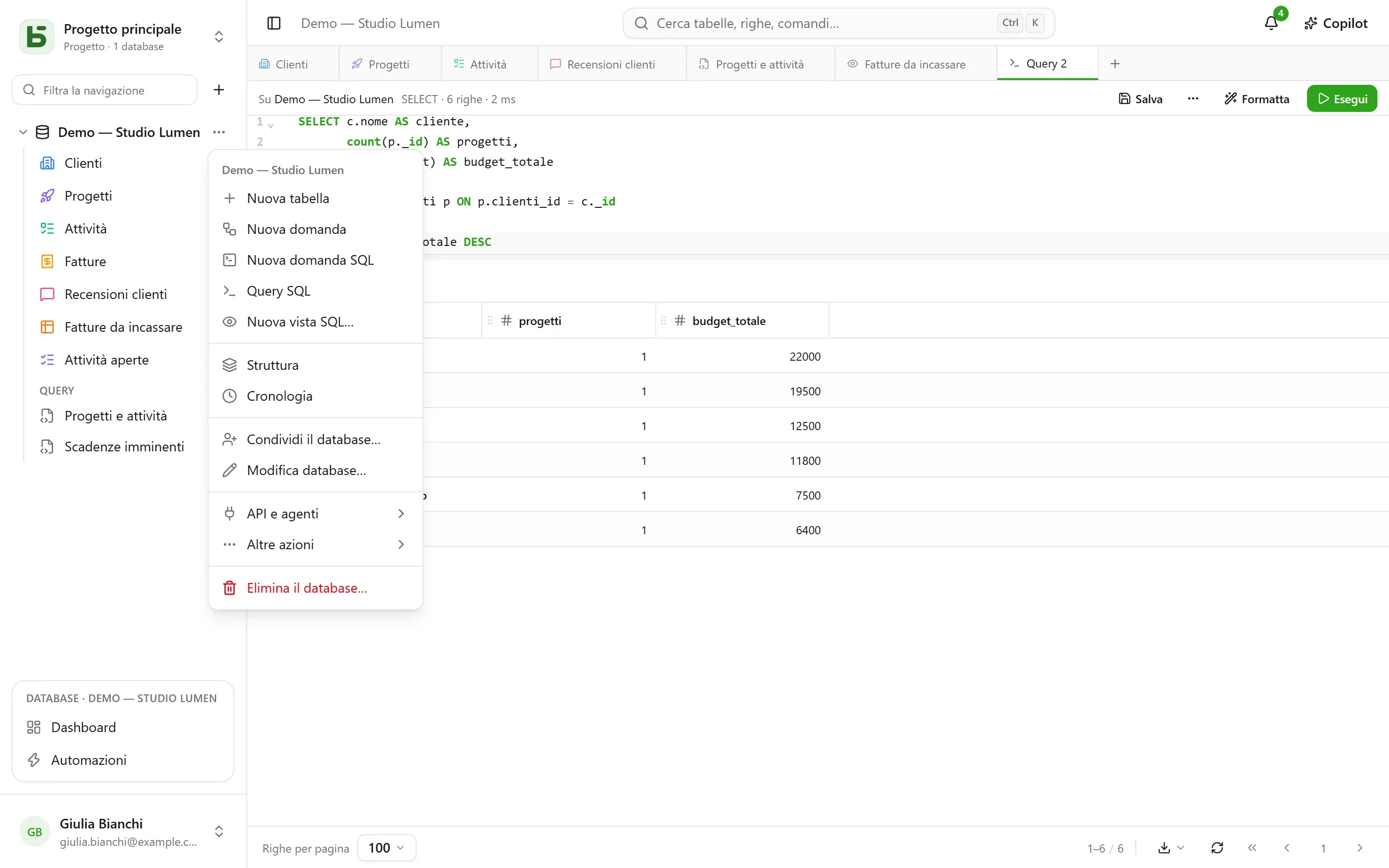This screenshot has height=868, width=1389.
Task: Switch to the Progetti e attività tab
Action: 761,64
